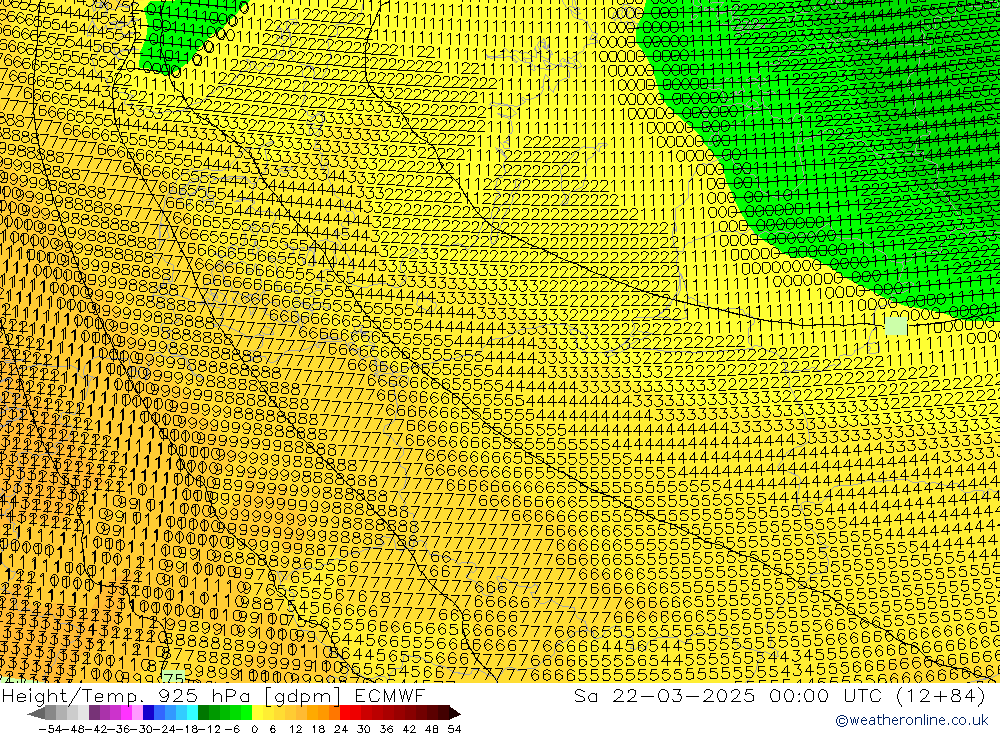Click the '12' legend value

point(295,729)
